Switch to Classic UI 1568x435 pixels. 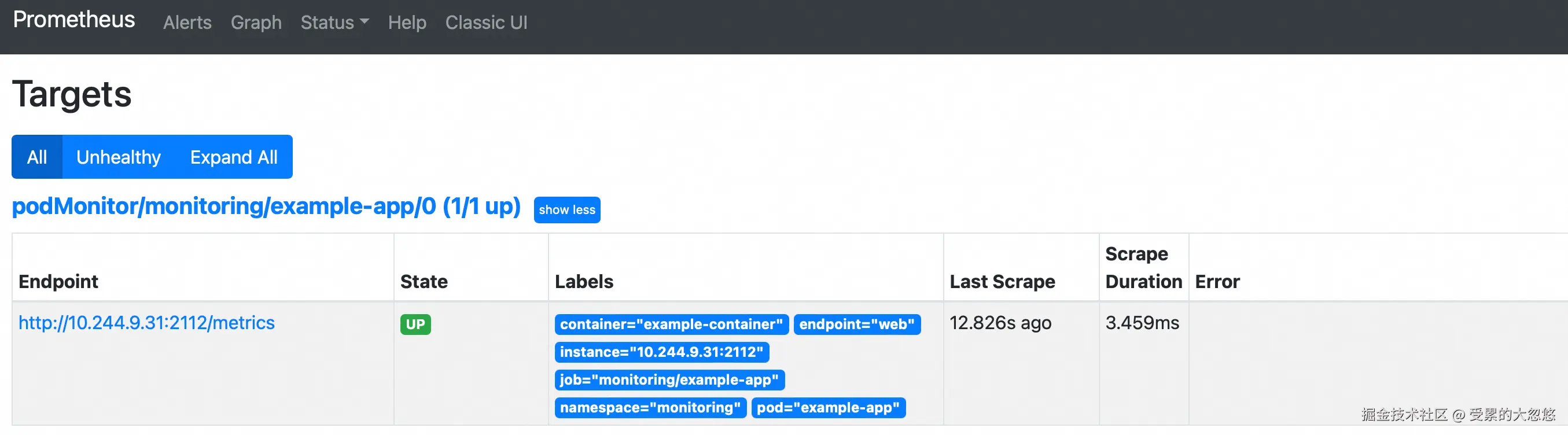486,23
